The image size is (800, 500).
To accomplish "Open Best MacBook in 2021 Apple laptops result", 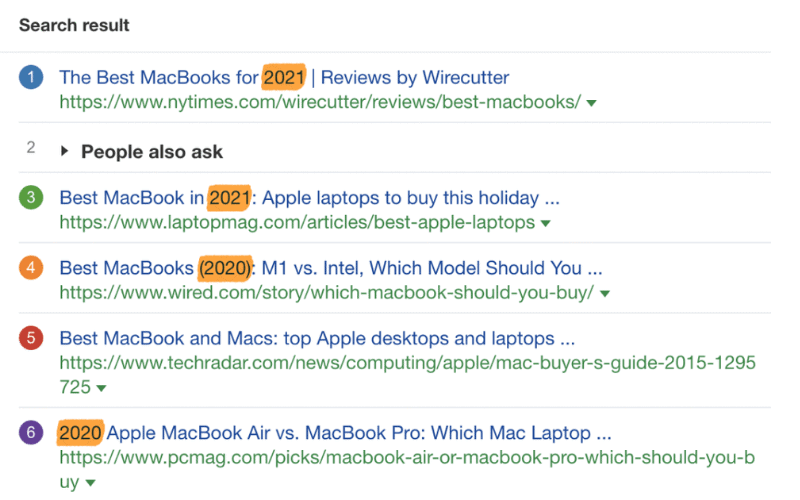I will tap(310, 198).
